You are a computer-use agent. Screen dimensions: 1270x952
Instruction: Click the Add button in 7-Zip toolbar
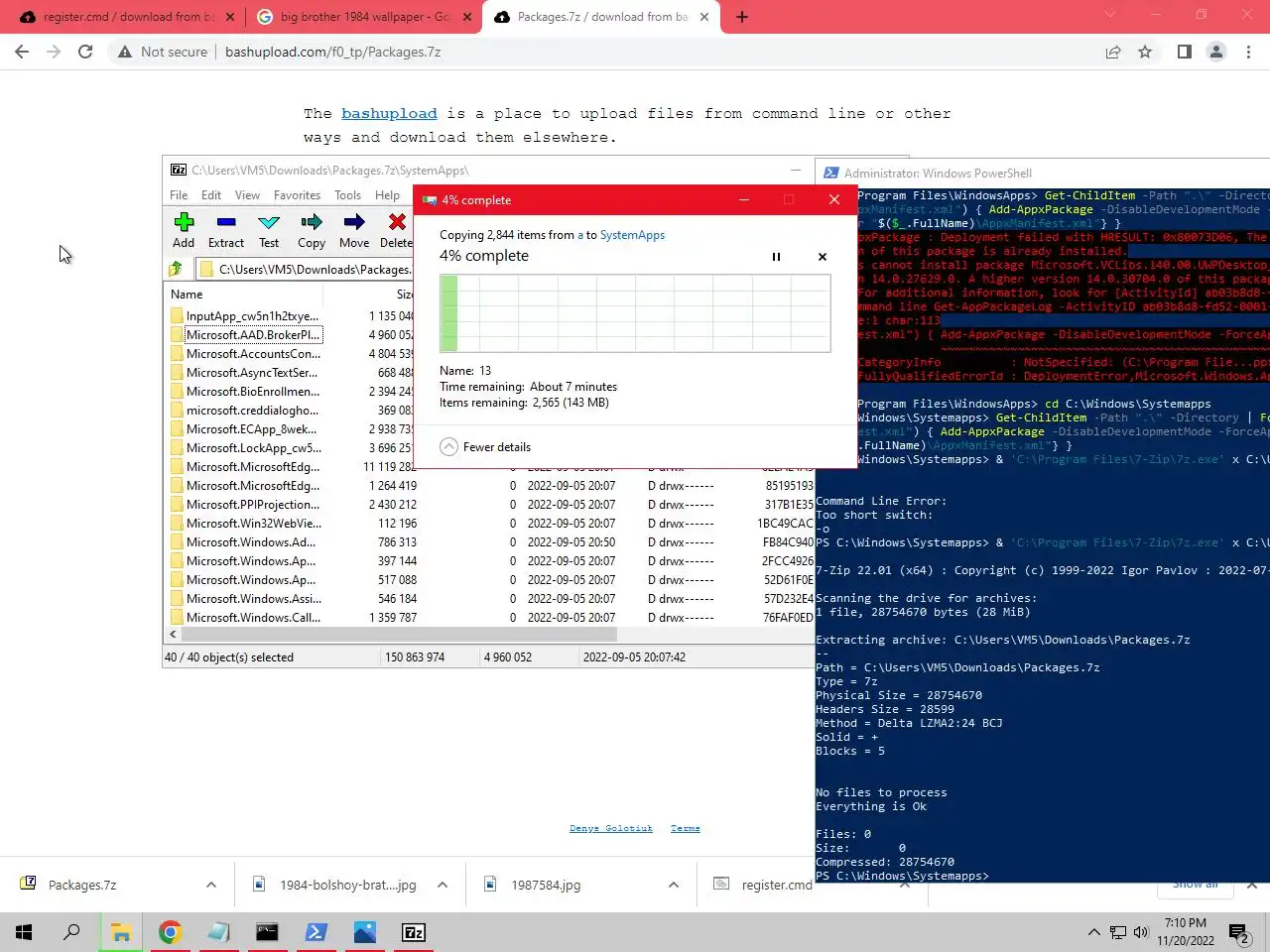pos(184,230)
